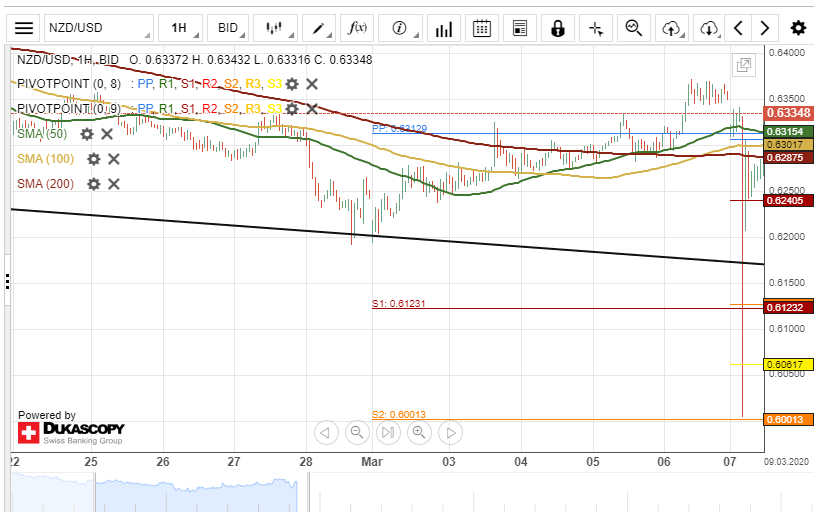
Task: Step chart backward with left triangle
Action: (326, 433)
